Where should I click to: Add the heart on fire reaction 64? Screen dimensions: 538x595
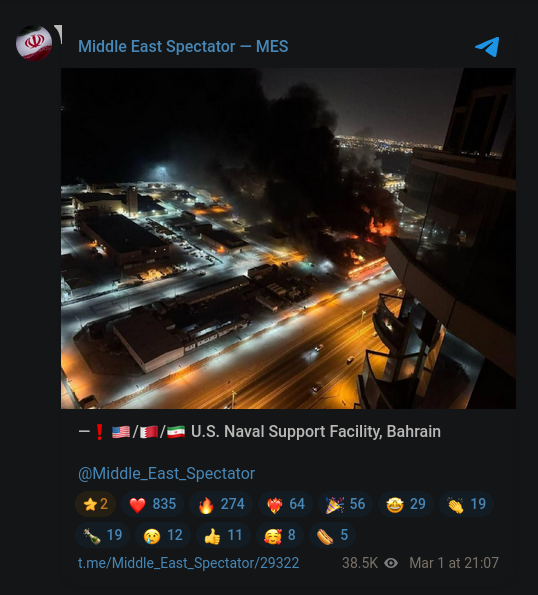click(x=285, y=504)
